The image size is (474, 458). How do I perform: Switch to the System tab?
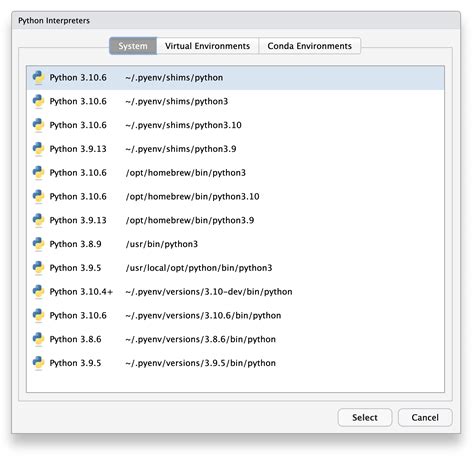coord(133,46)
